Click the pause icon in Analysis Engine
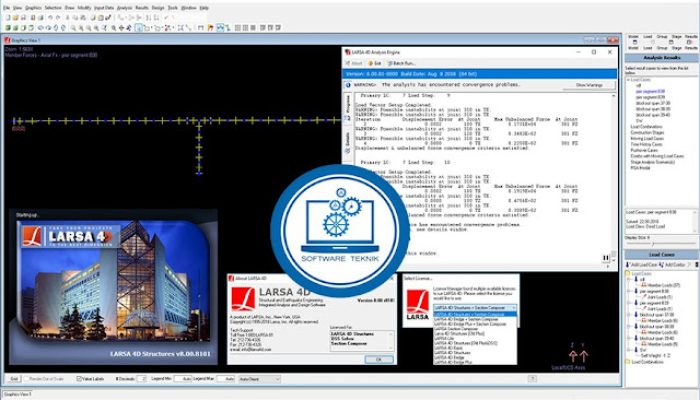The width and height of the screenshot is (700, 400). 606,258
